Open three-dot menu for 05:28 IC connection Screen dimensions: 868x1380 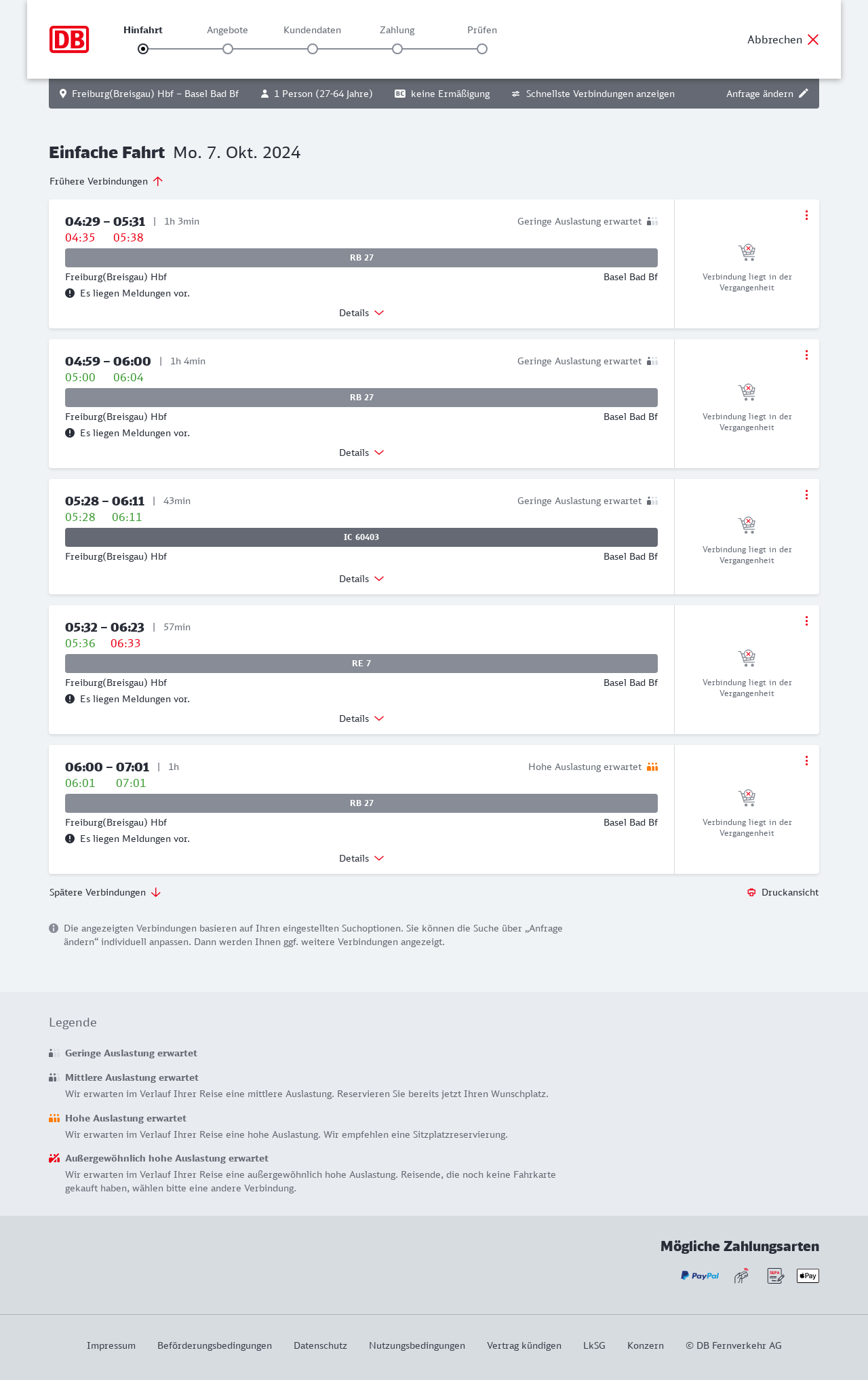pos(806,495)
